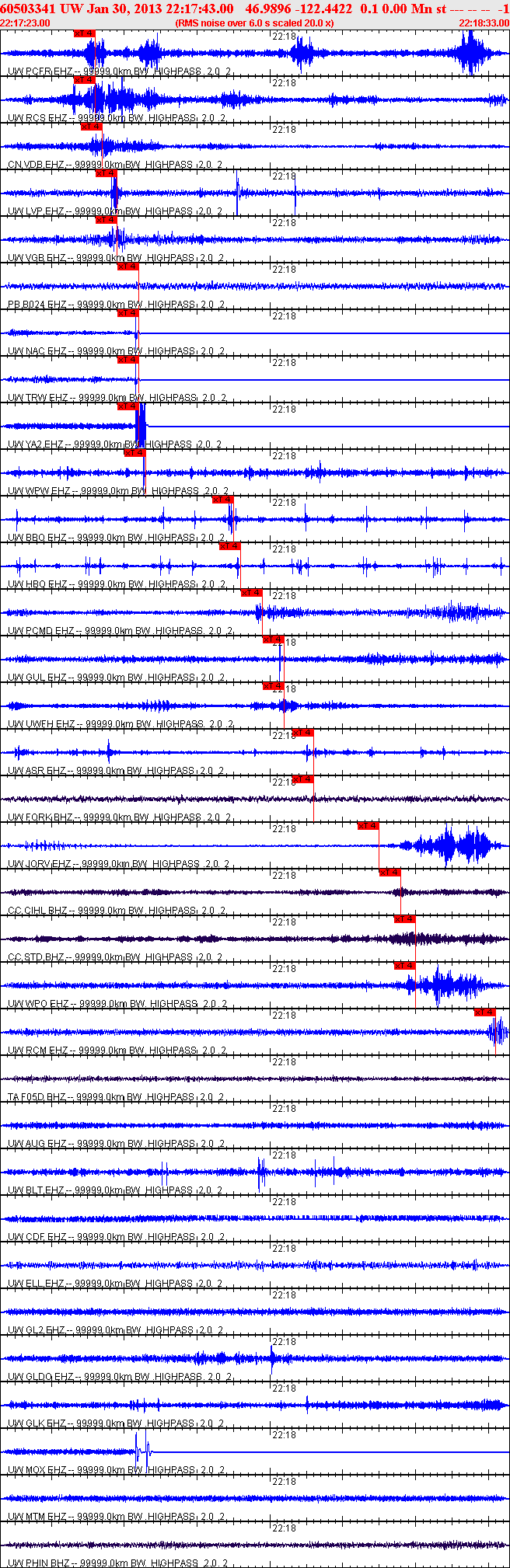
Task: Click the 22:18 time tick on GLDO trace
Action: tap(284, 1342)
